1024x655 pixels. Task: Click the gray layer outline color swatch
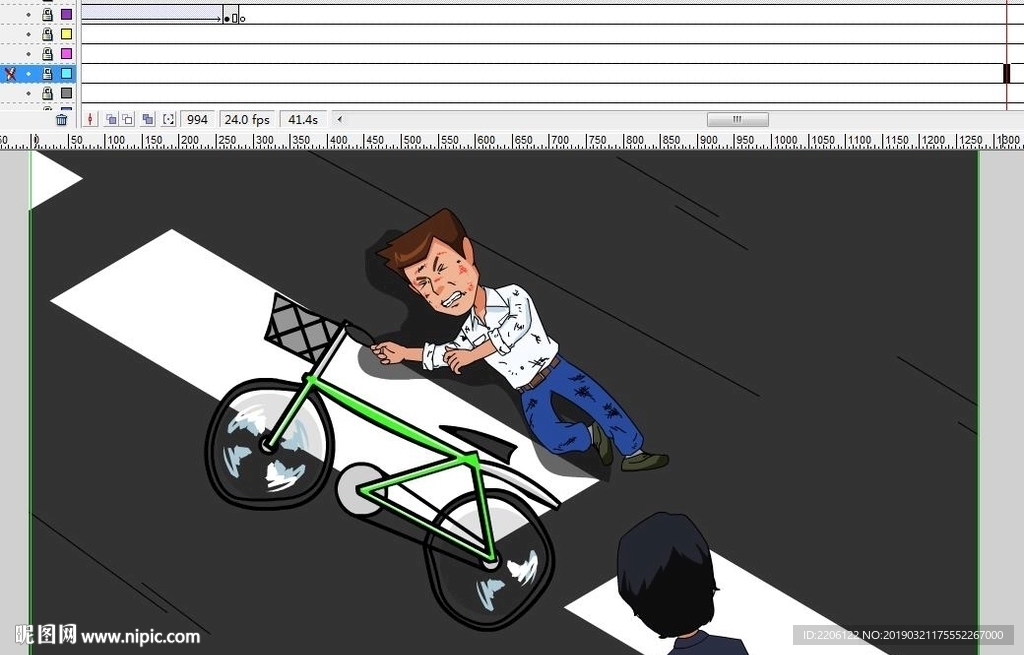(x=67, y=93)
